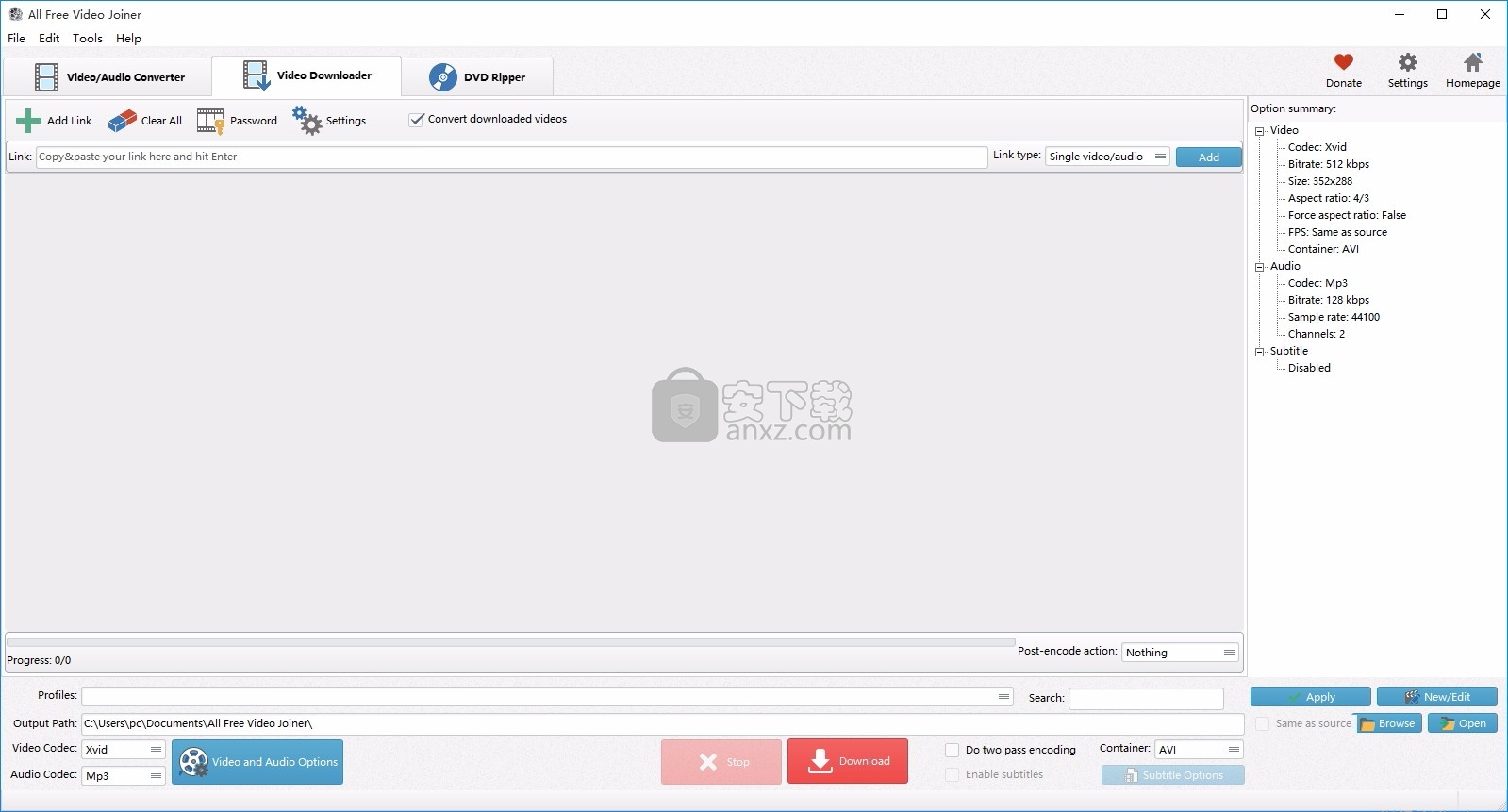This screenshot has width=1508, height=812.
Task: Click the New/Edit button
Action: tap(1437, 697)
